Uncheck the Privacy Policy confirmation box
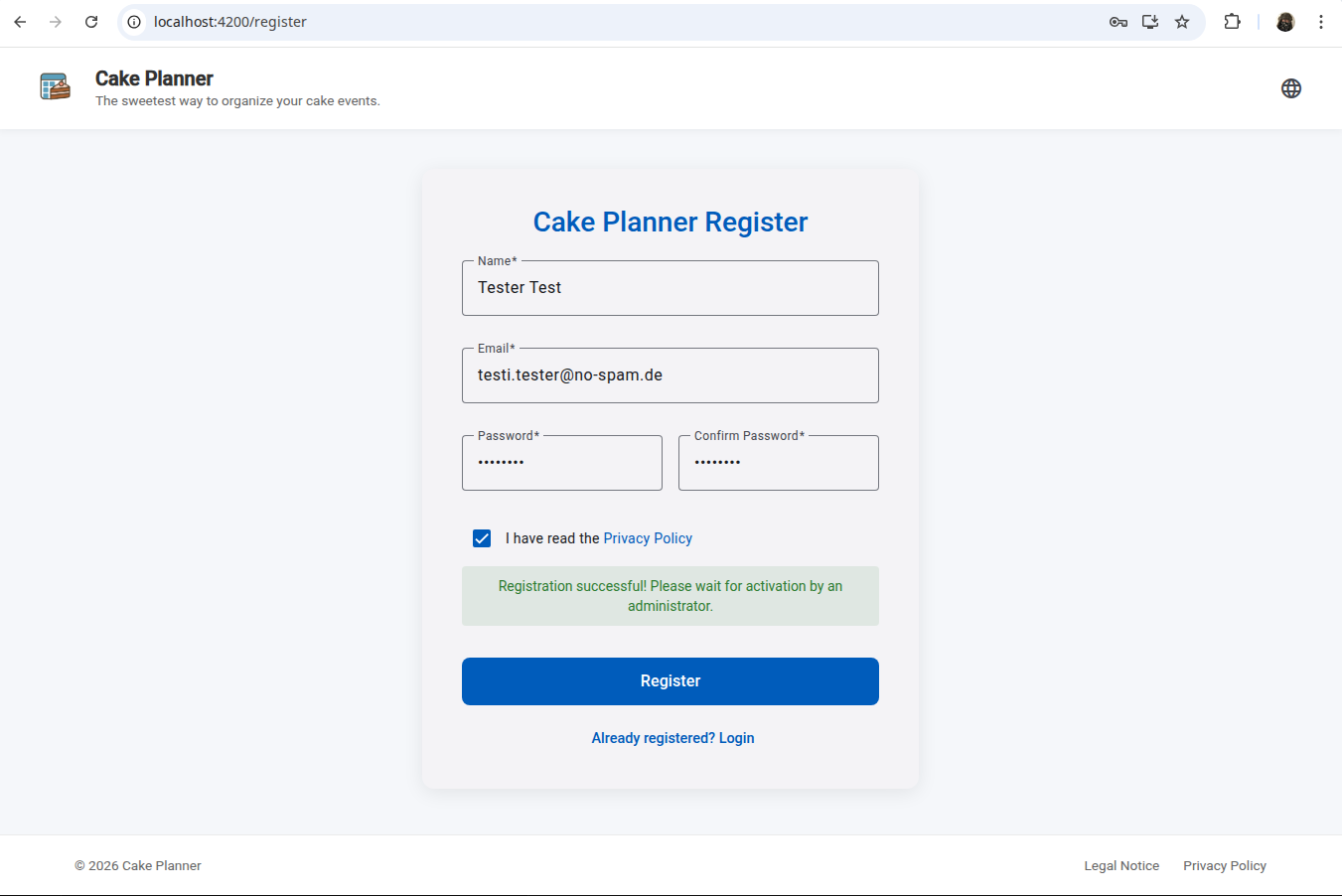1342x896 pixels. pos(482,537)
